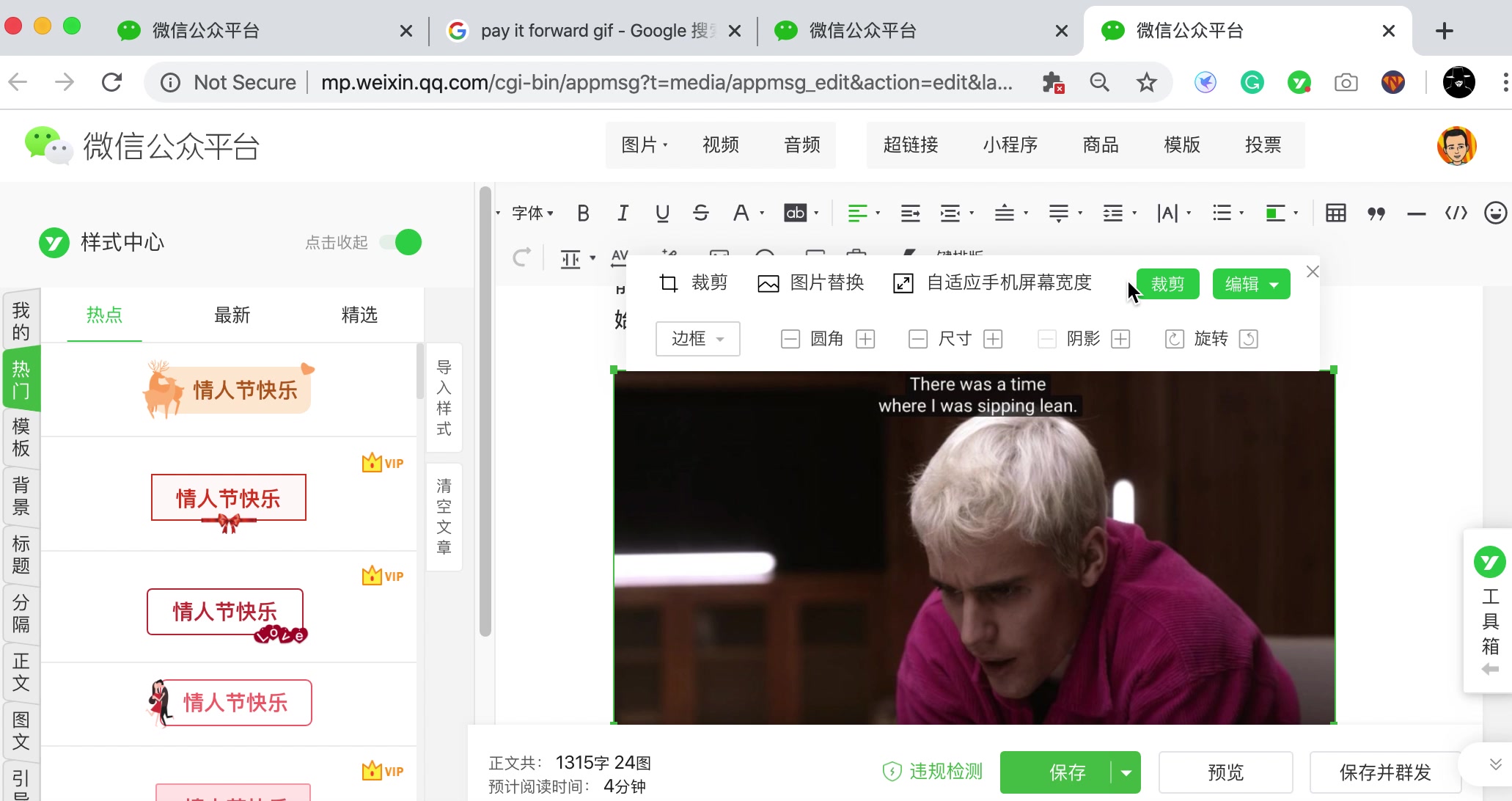Toggle bold formatting in editor toolbar

(x=583, y=213)
